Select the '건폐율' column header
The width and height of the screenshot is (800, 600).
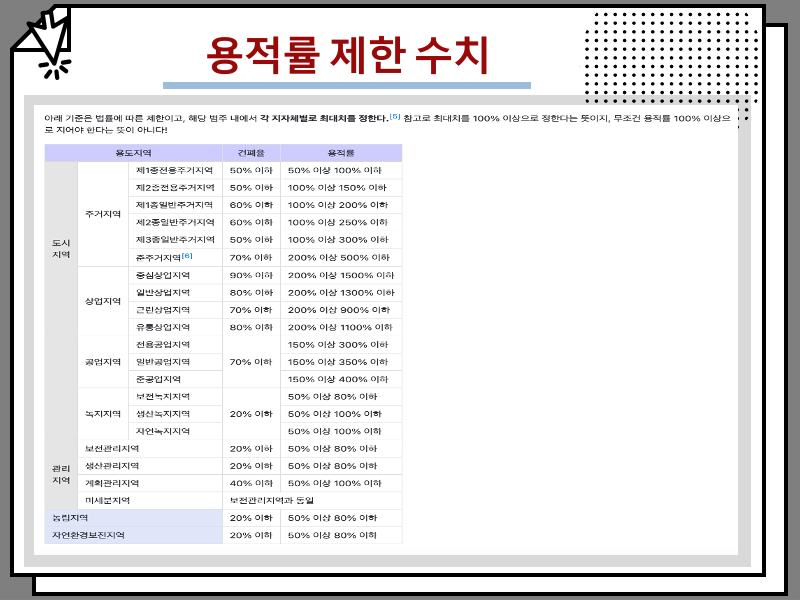(x=251, y=153)
